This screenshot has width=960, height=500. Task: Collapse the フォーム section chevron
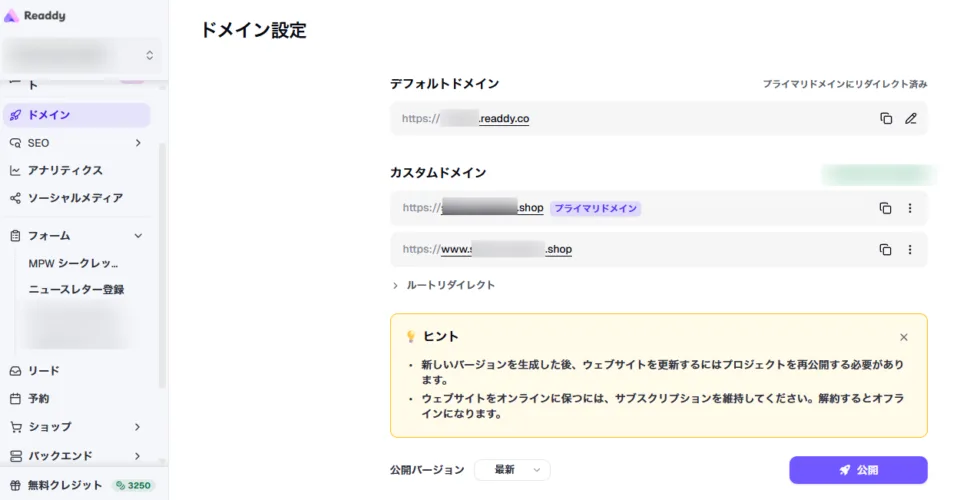[x=138, y=236]
